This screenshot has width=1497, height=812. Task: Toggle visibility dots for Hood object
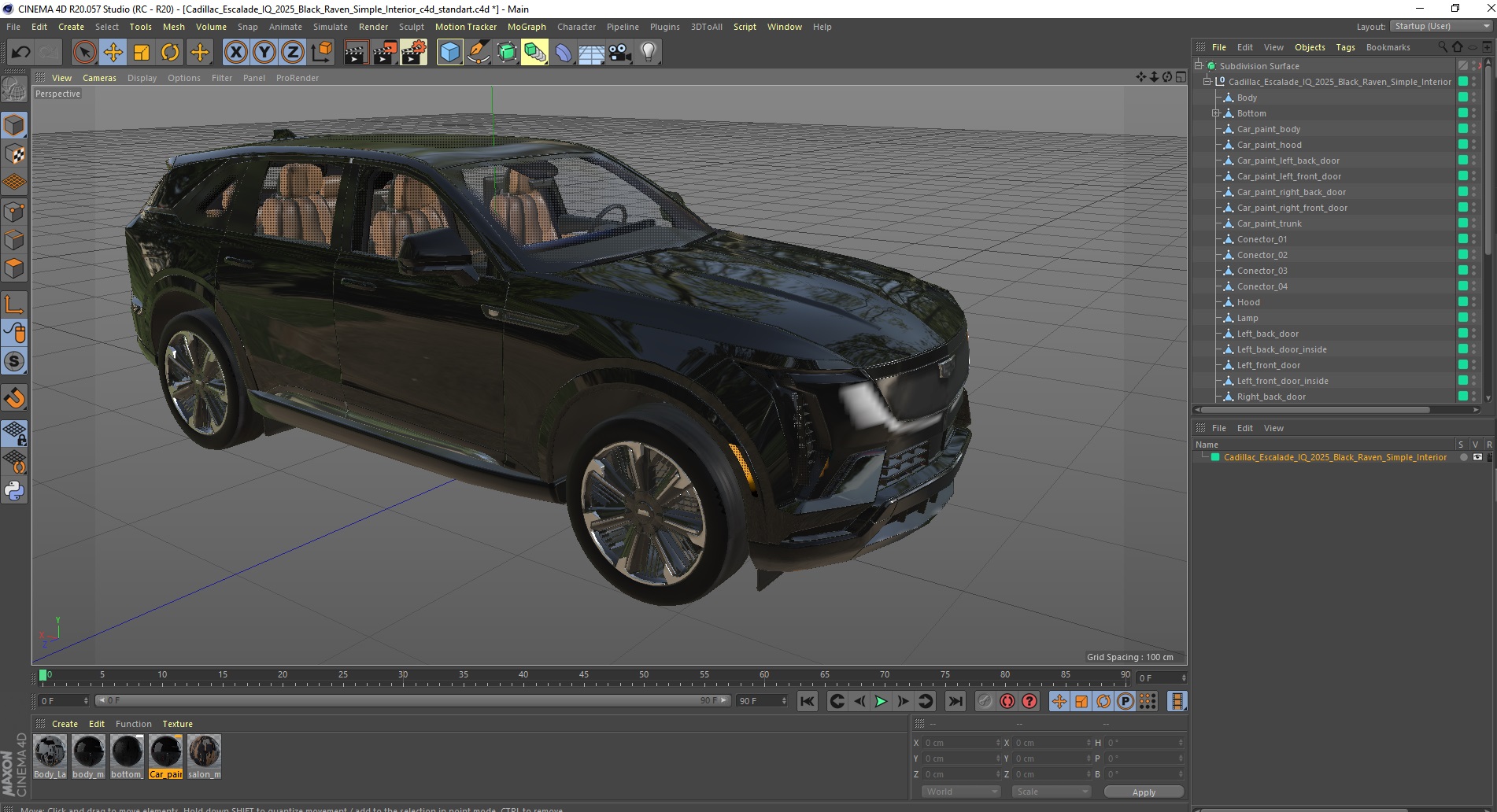point(1473,302)
